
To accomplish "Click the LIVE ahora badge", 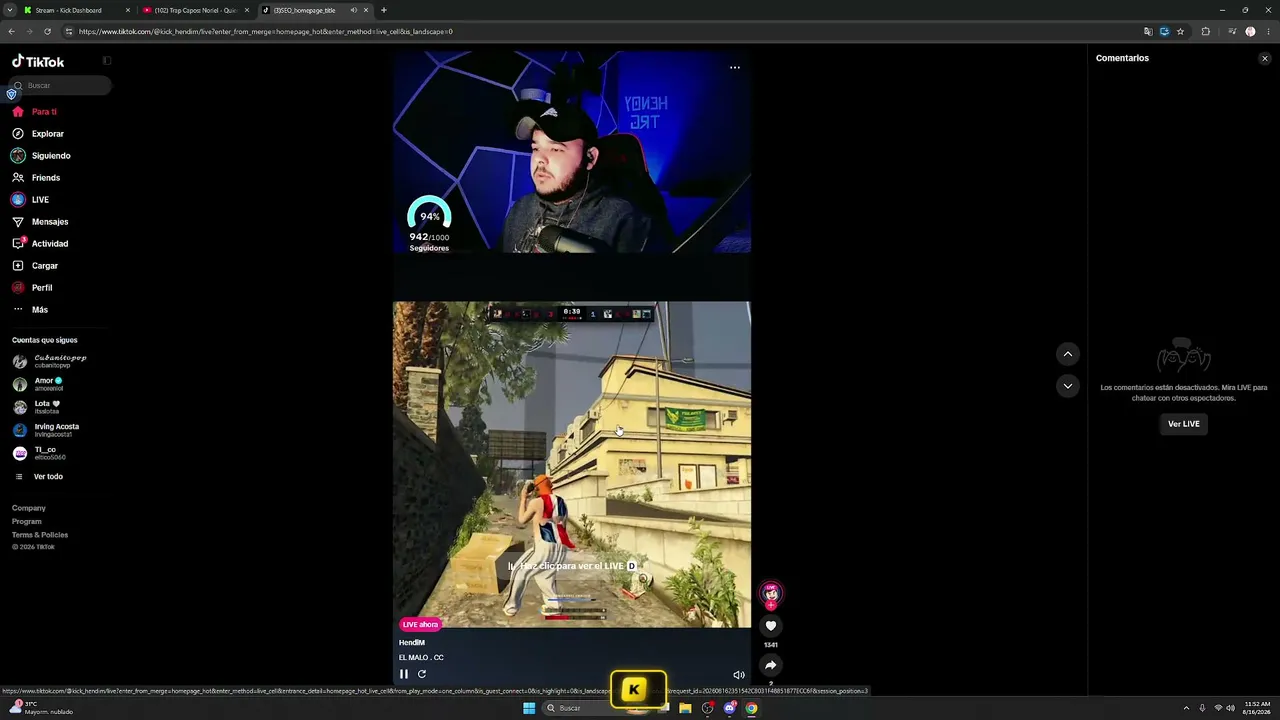I will pyautogui.click(x=421, y=624).
